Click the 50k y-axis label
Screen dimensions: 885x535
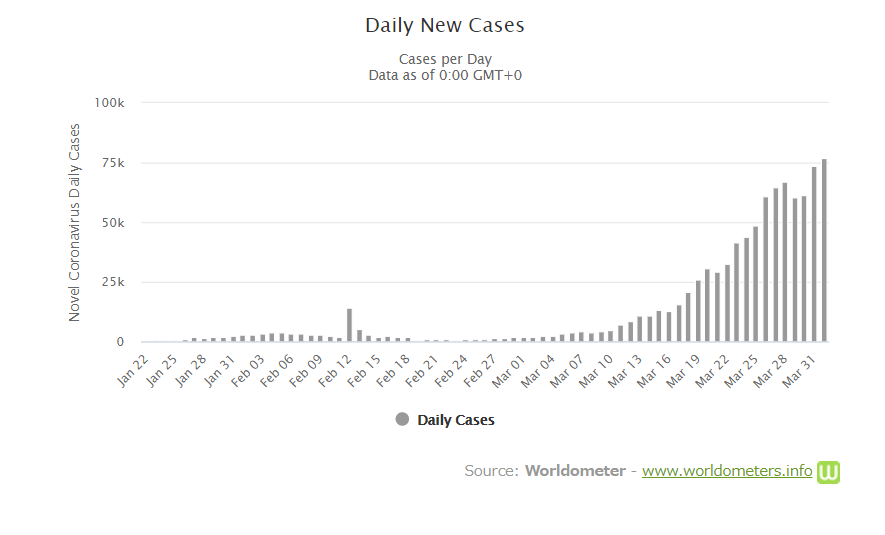[x=112, y=223]
